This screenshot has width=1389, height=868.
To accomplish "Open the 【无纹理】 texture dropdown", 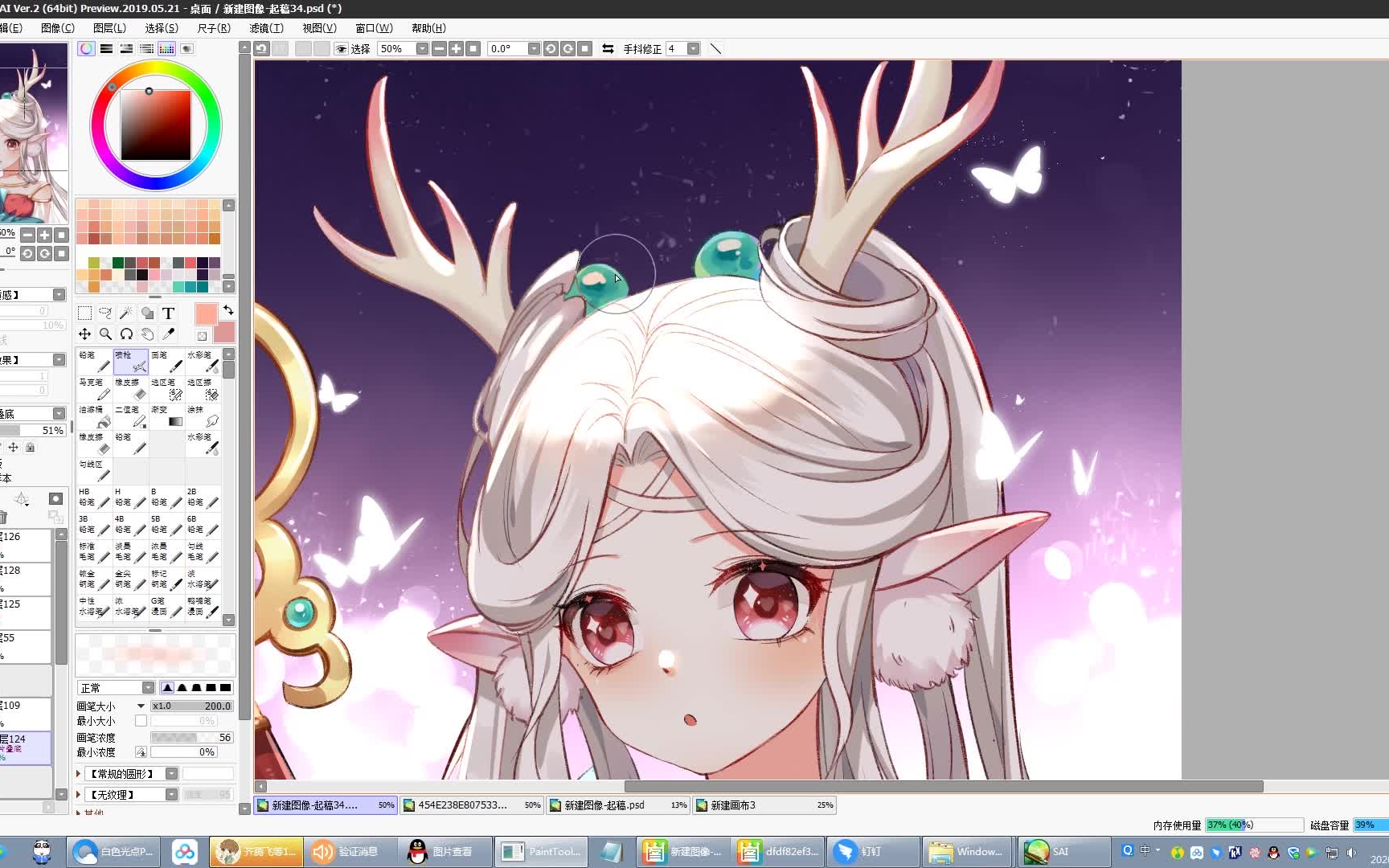I will (171, 795).
